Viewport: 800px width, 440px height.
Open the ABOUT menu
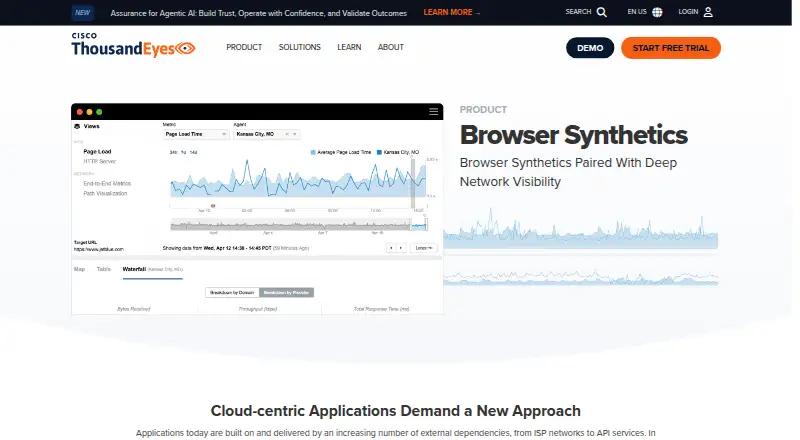coord(390,47)
